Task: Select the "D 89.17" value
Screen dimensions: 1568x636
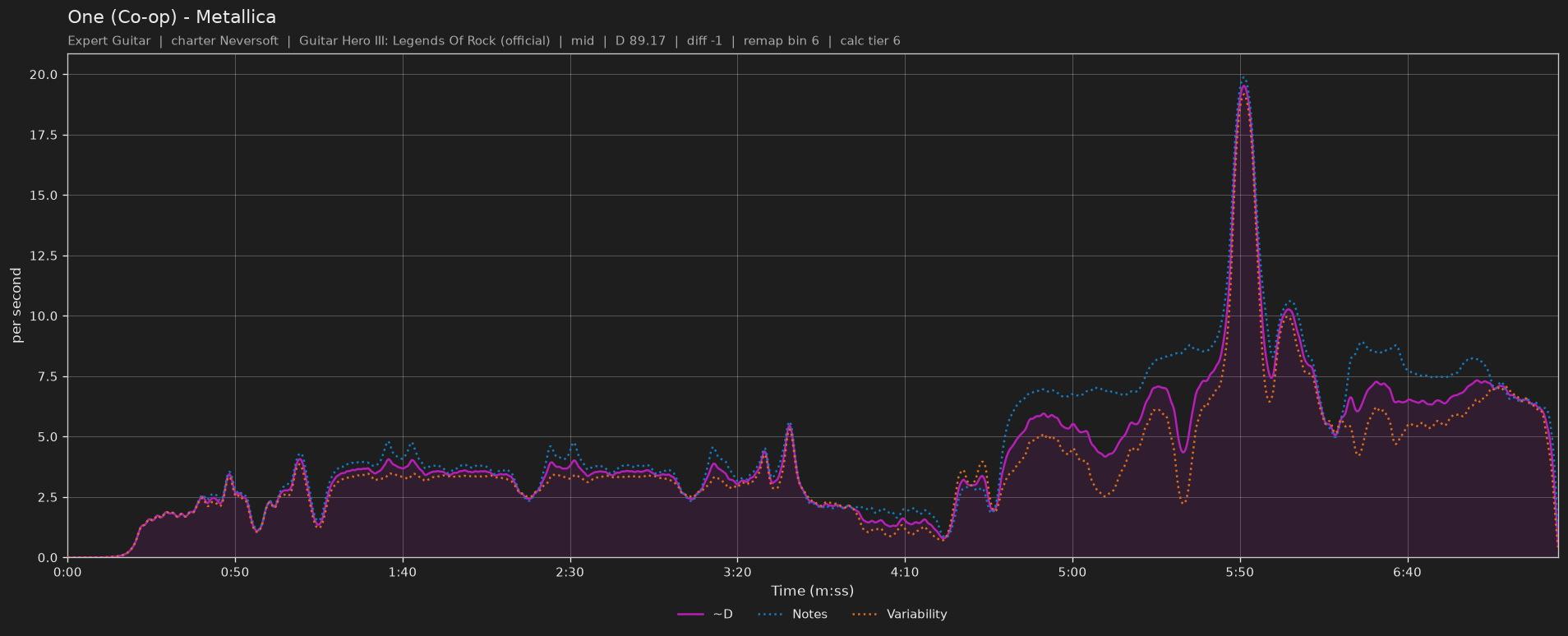Action: [x=640, y=41]
